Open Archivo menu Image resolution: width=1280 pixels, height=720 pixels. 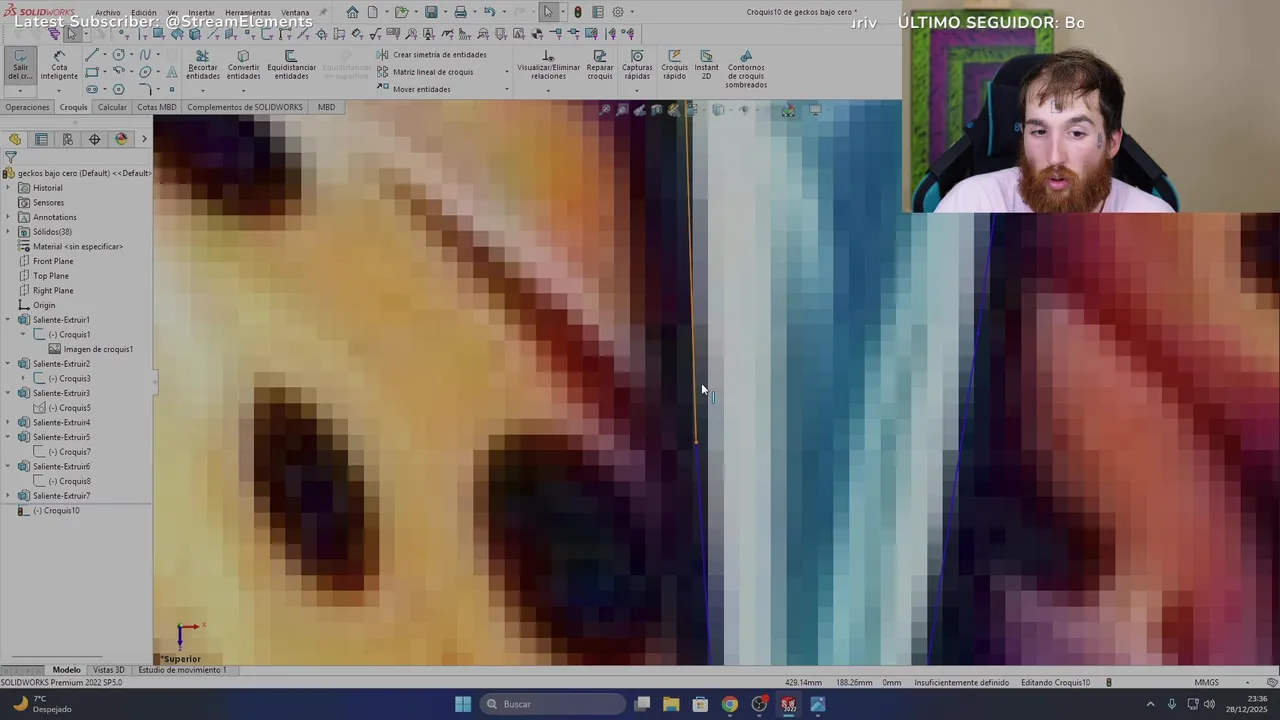point(108,13)
